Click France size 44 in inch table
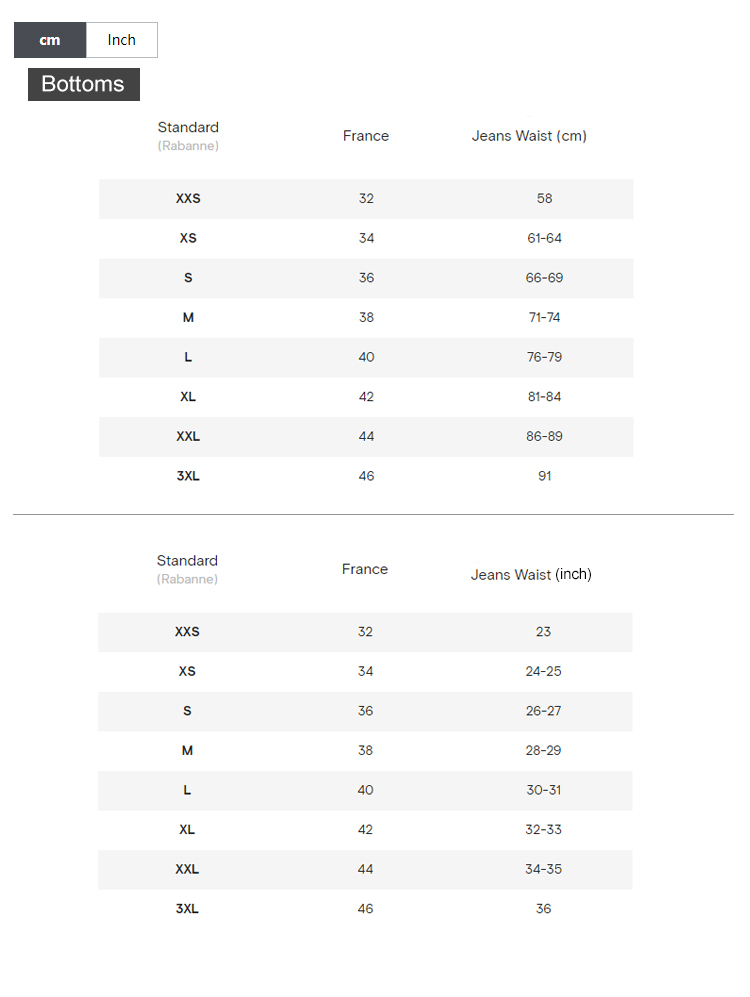The width and height of the screenshot is (750, 997). click(x=365, y=869)
